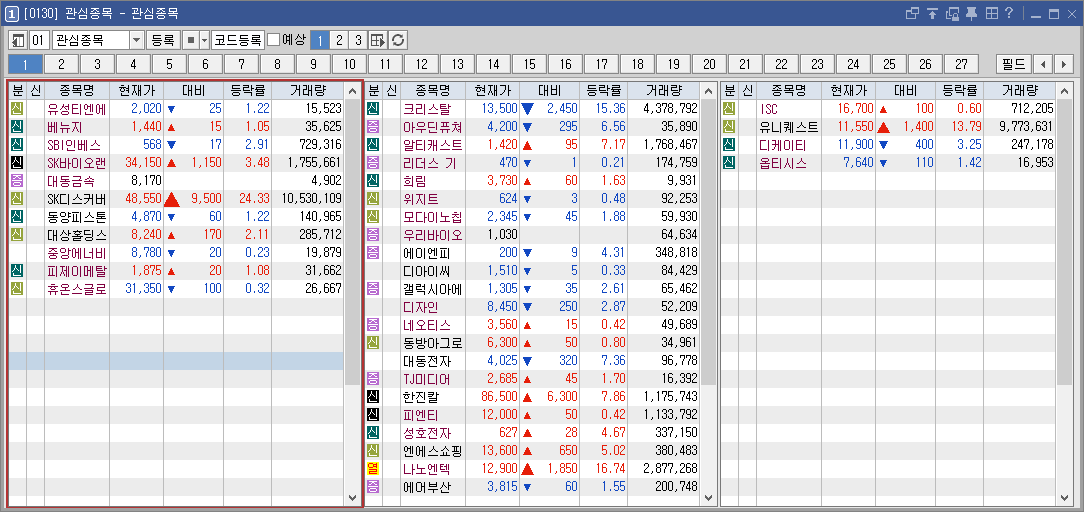Click the up arrow of the middle table scrollbar

709,92
